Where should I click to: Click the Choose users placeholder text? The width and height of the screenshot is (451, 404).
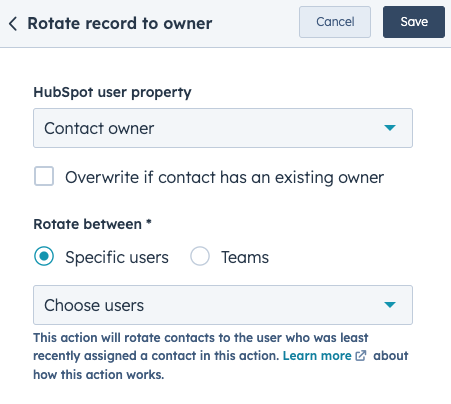[94, 305]
